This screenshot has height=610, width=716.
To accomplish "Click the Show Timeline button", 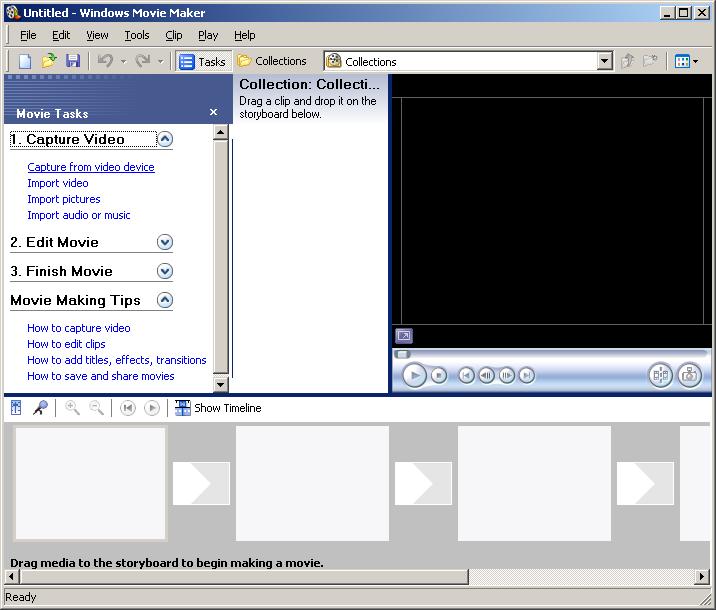I will click(218, 408).
